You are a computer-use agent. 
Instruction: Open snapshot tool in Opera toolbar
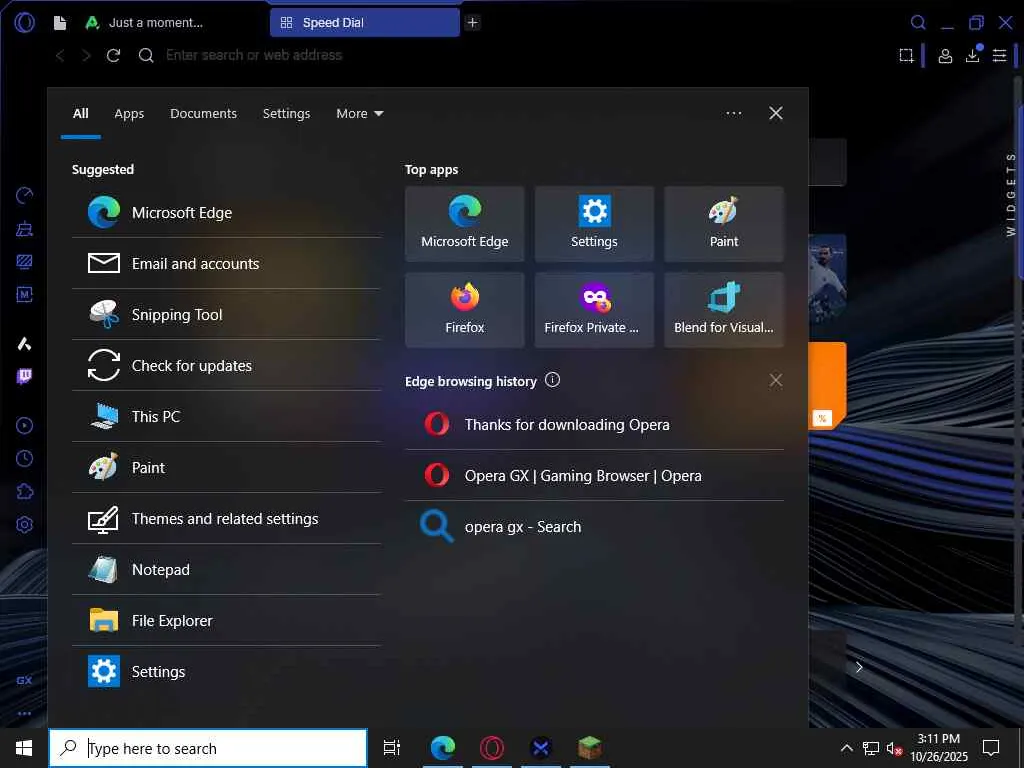pyautogui.click(x=906, y=56)
